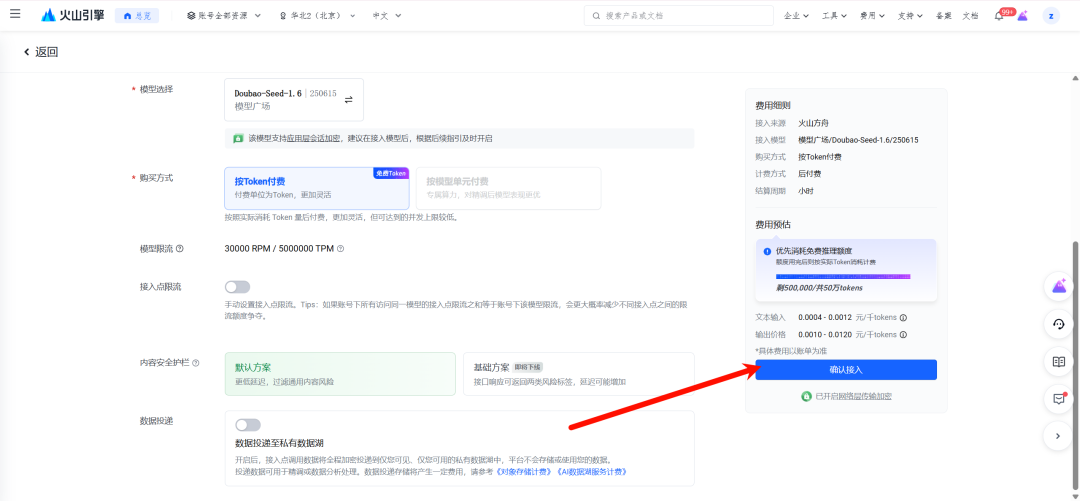Open the 文档 menu item
1080x501 pixels.
[970, 15]
